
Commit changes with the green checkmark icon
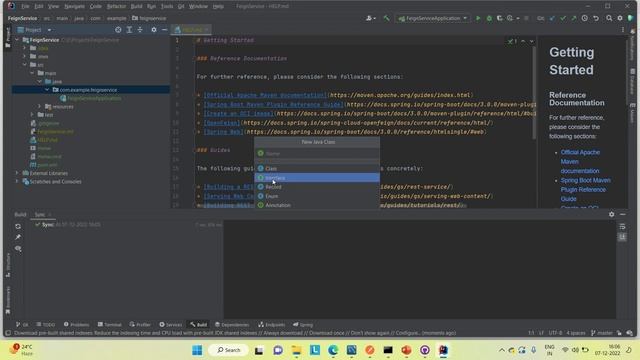point(563,18)
